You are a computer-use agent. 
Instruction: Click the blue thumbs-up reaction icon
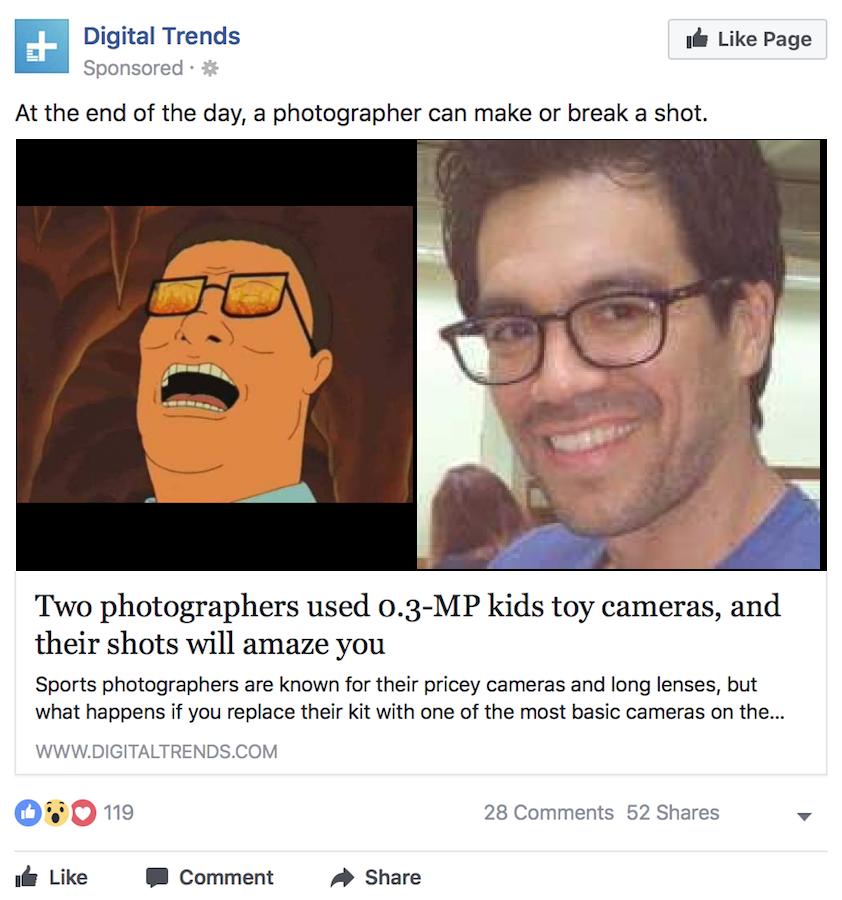coord(27,813)
